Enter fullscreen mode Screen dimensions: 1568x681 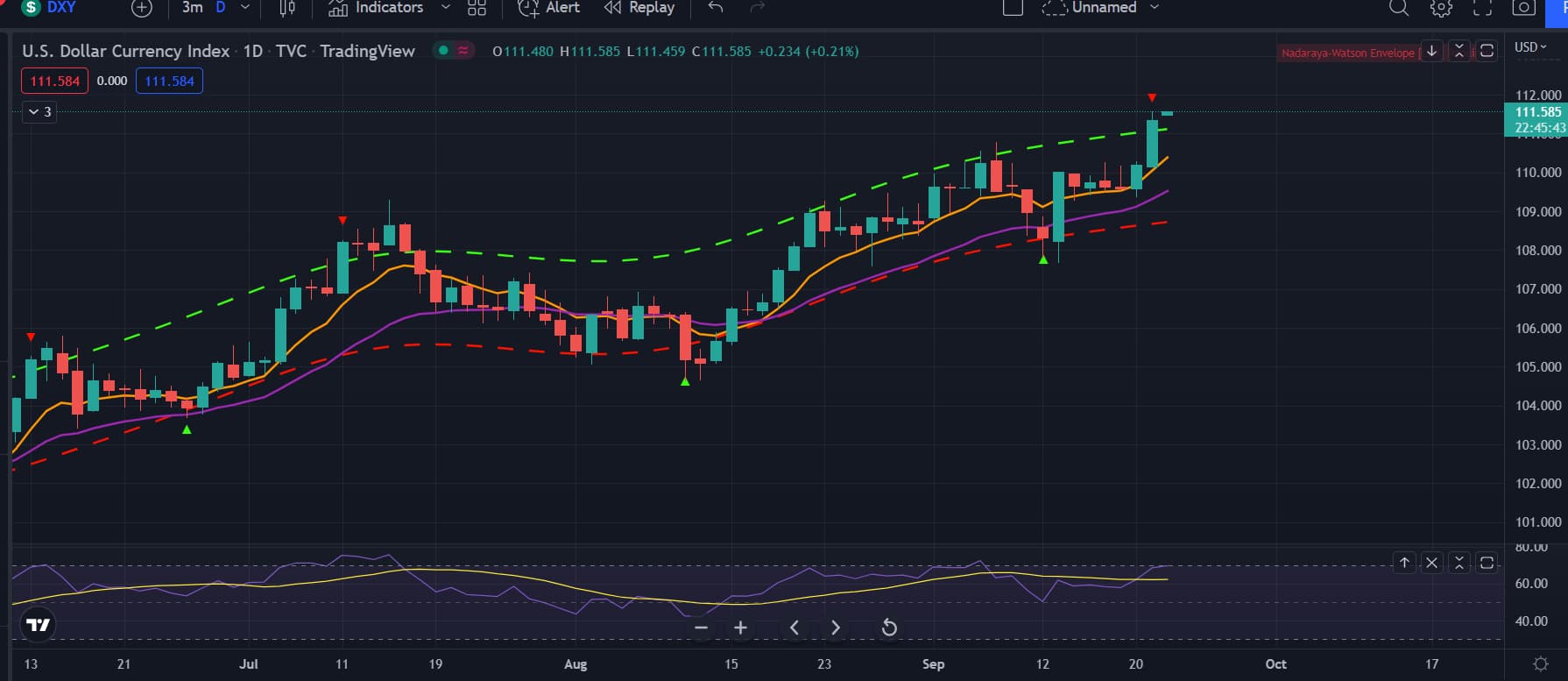(x=1482, y=8)
